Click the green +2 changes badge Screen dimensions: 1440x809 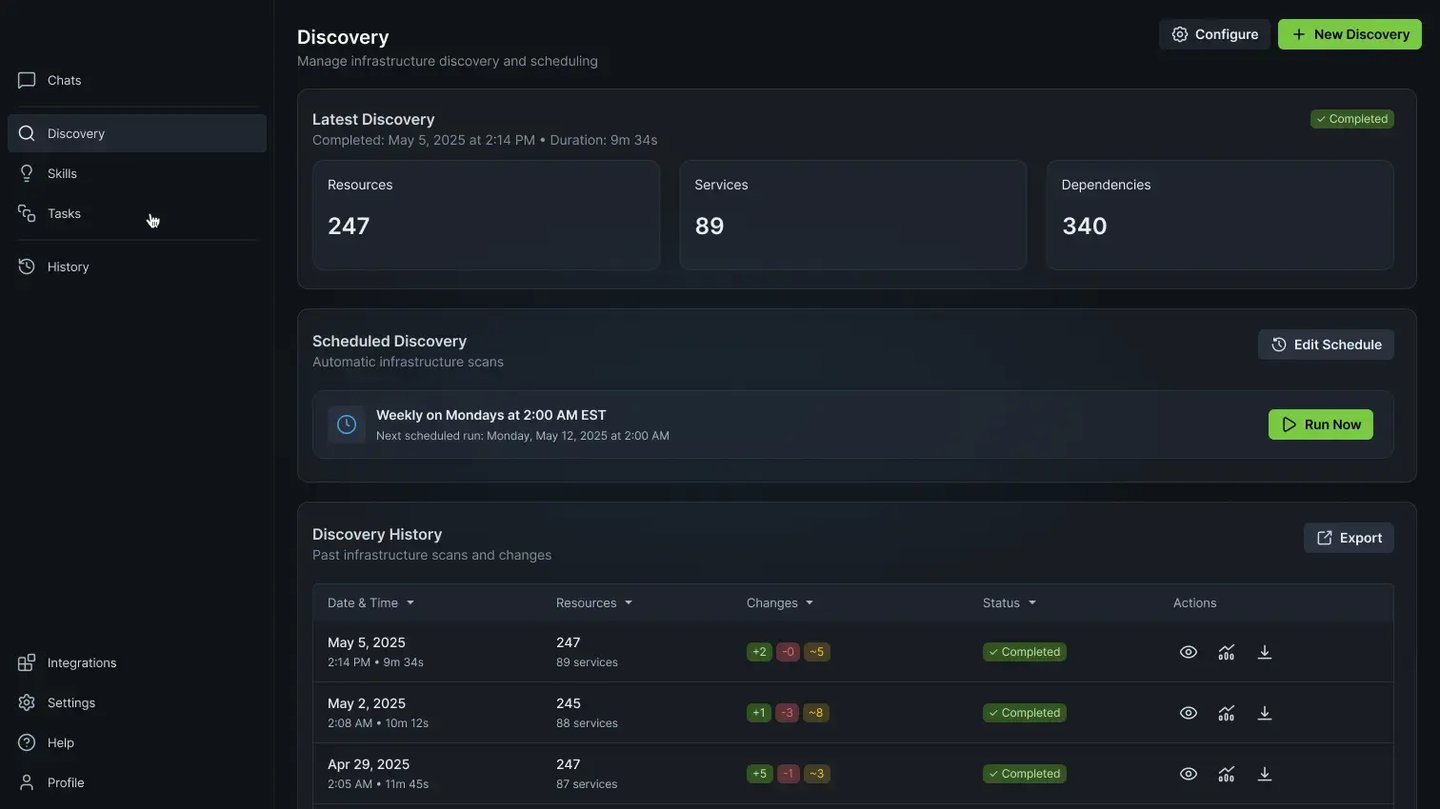[x=759, y=652]
